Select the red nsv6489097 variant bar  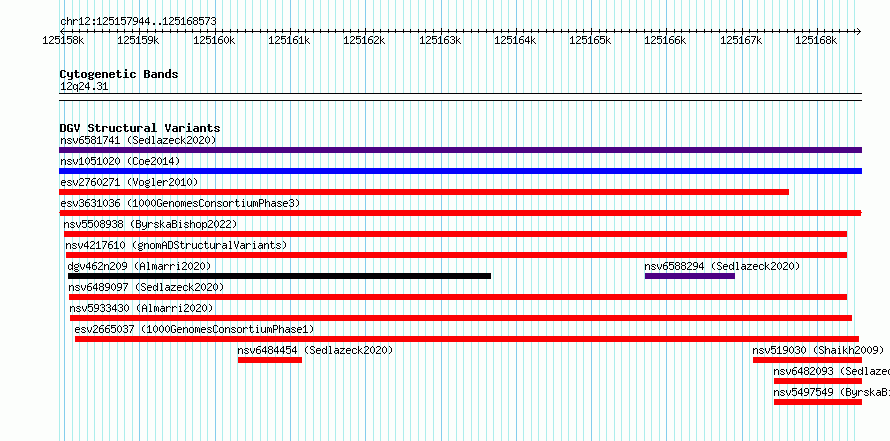[458, 297]
